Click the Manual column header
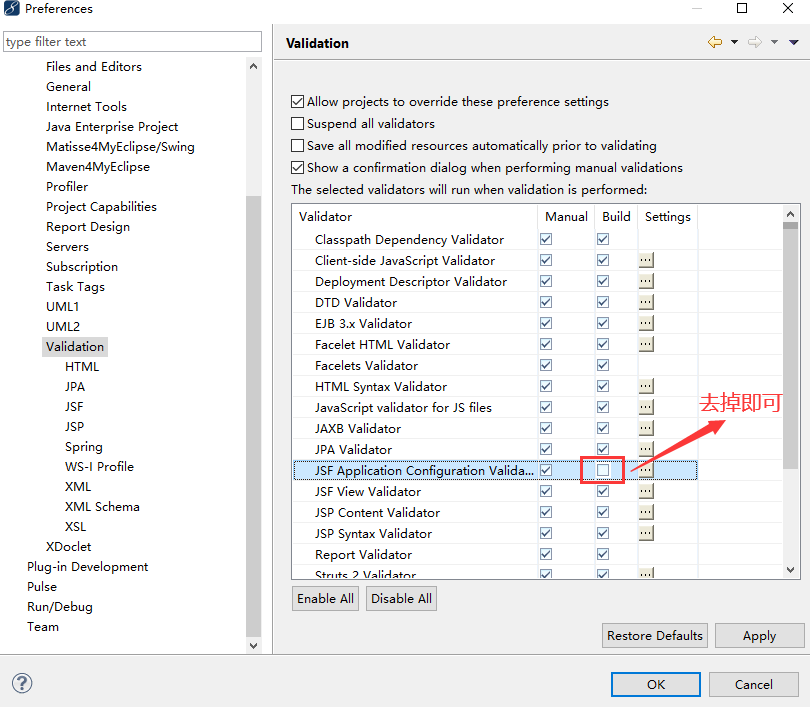The width and height of the screenshot is (810, 707). point(566,216)
